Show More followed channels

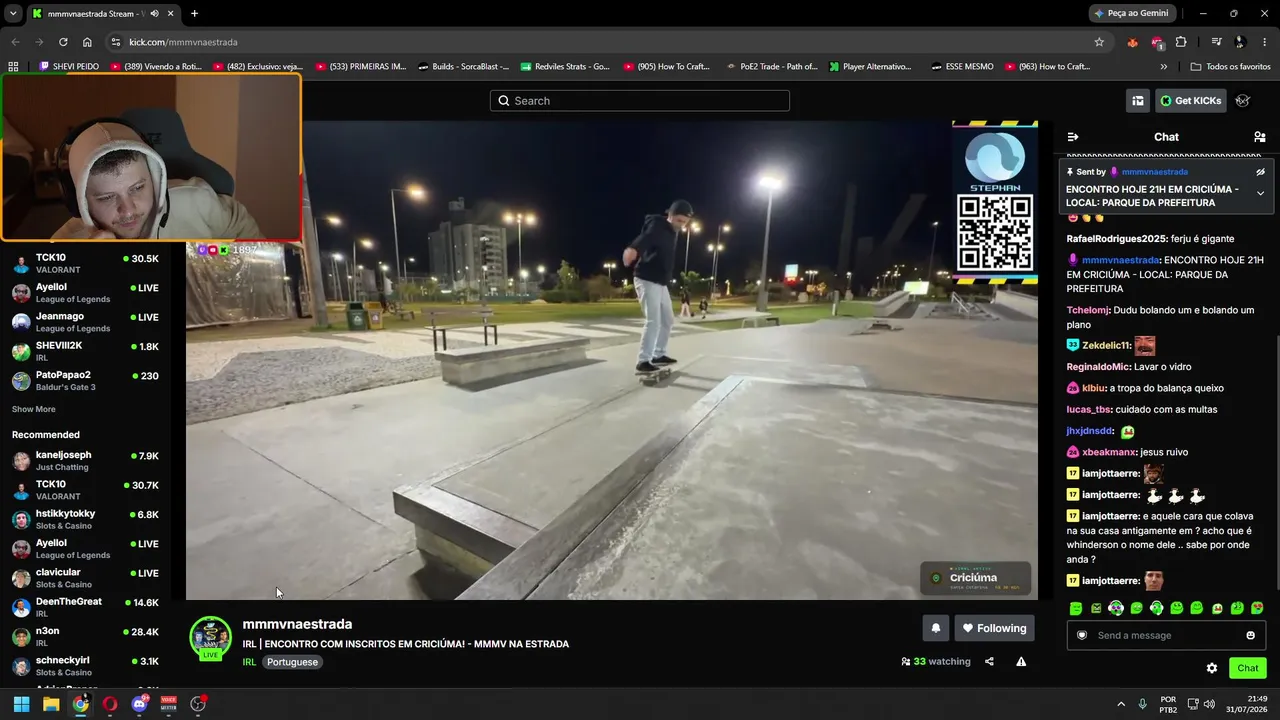(x=34, y=409)
